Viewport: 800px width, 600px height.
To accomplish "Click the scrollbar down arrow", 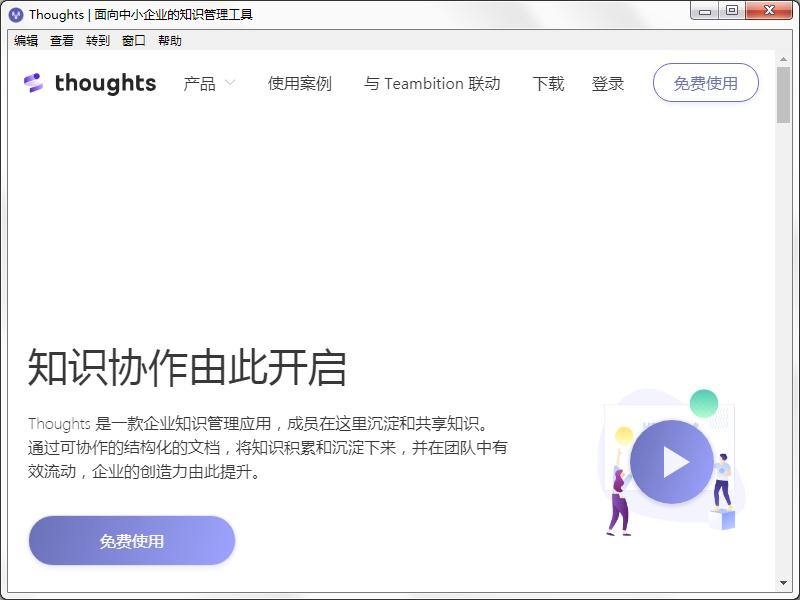I will [x=783, y=583].
